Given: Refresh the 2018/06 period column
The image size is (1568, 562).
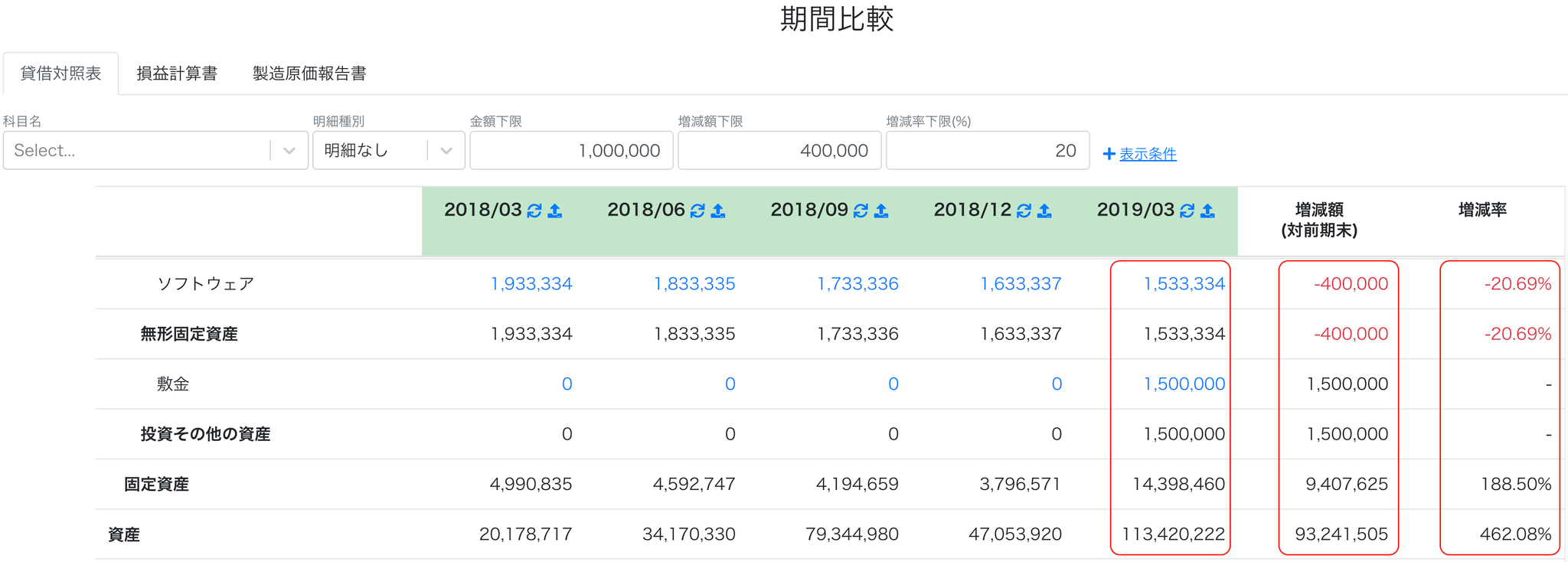Looking at the screenshot, I should [x=697, y=211].
